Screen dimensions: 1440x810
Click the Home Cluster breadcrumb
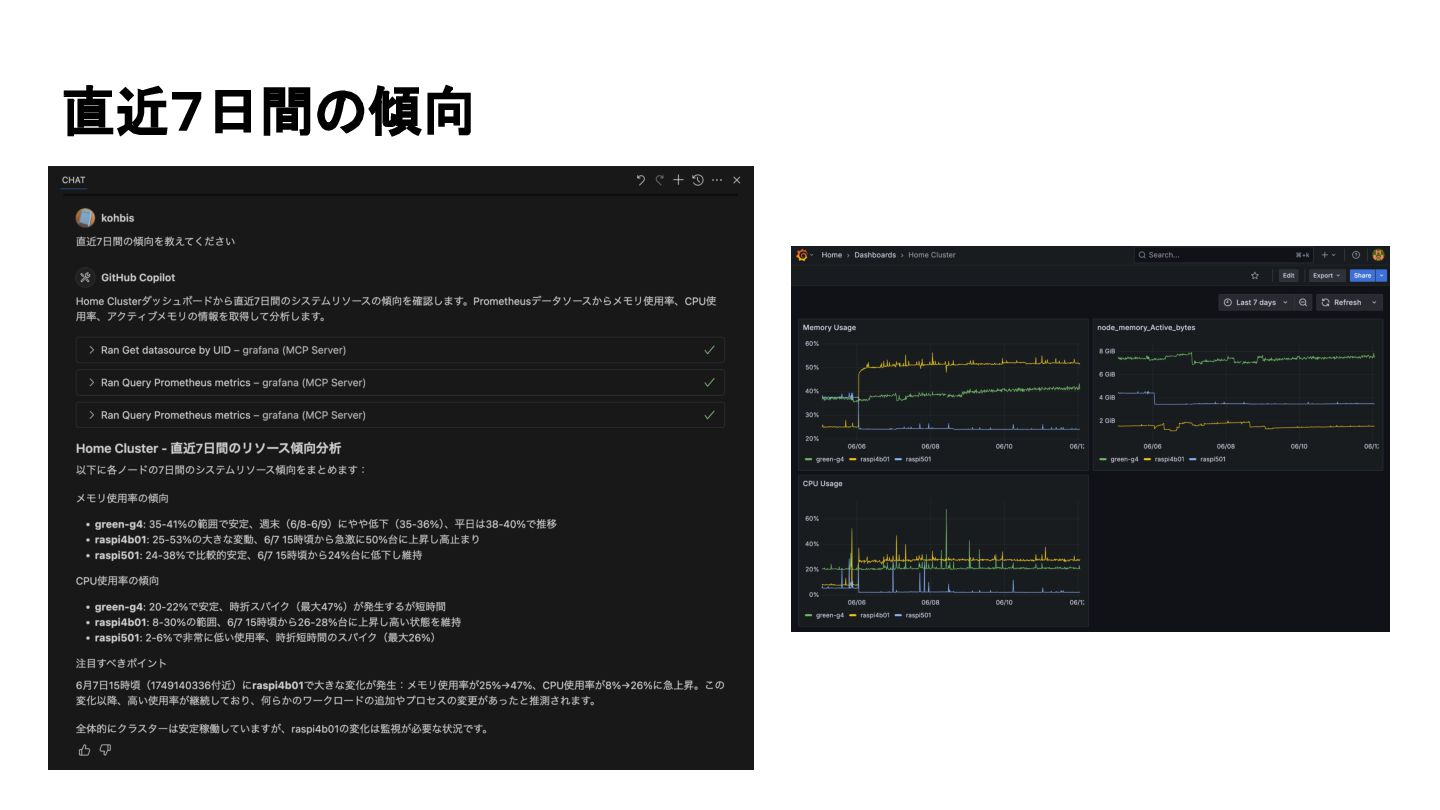click(932, 255)
